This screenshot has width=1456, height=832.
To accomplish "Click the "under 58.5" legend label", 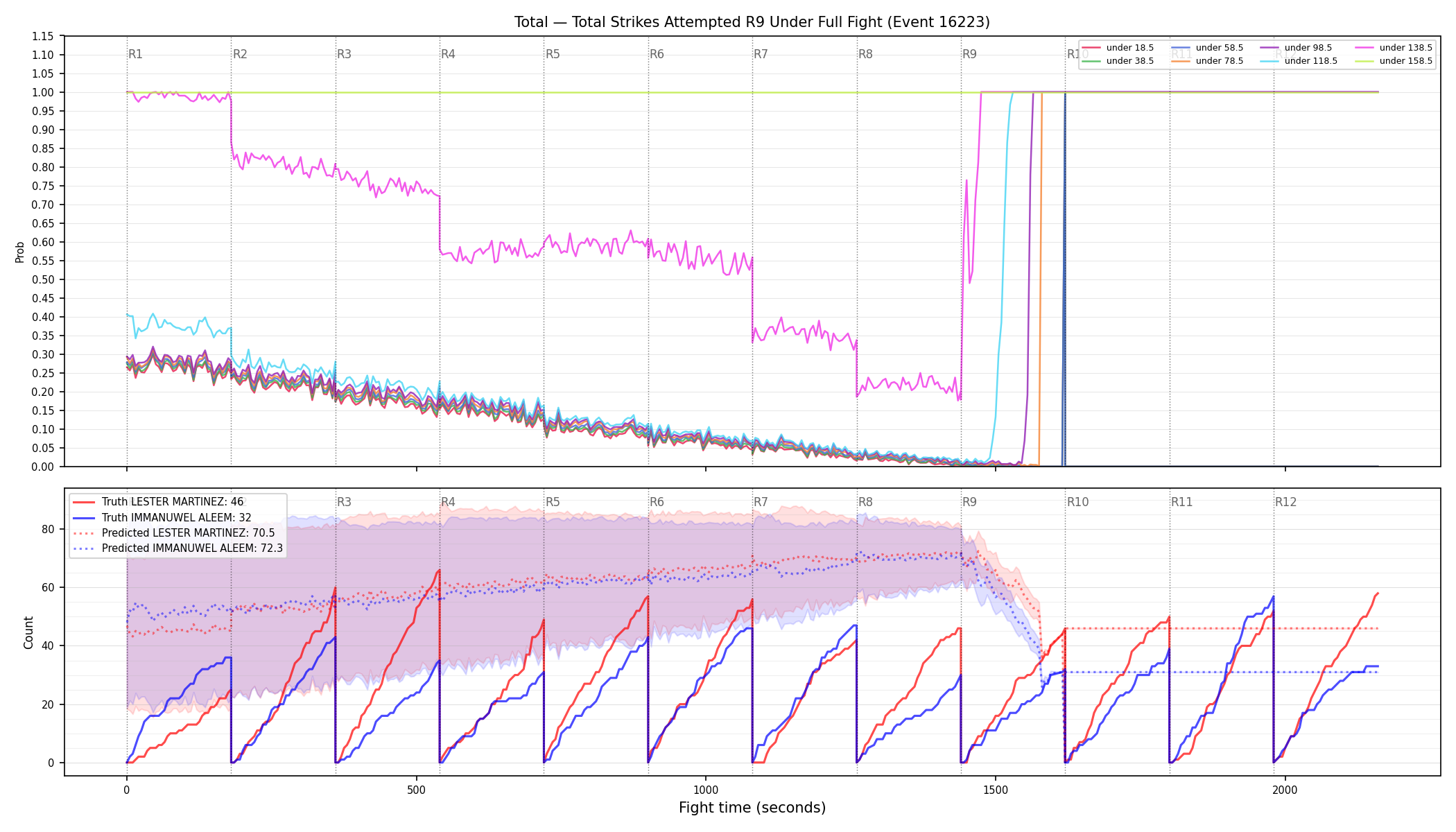I will point(1220,48).
